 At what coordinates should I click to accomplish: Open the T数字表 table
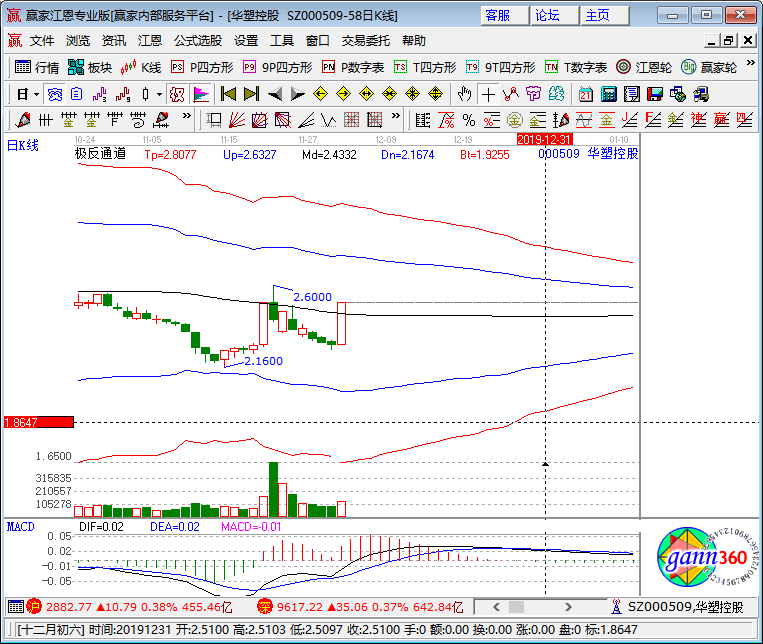(576, 67)
